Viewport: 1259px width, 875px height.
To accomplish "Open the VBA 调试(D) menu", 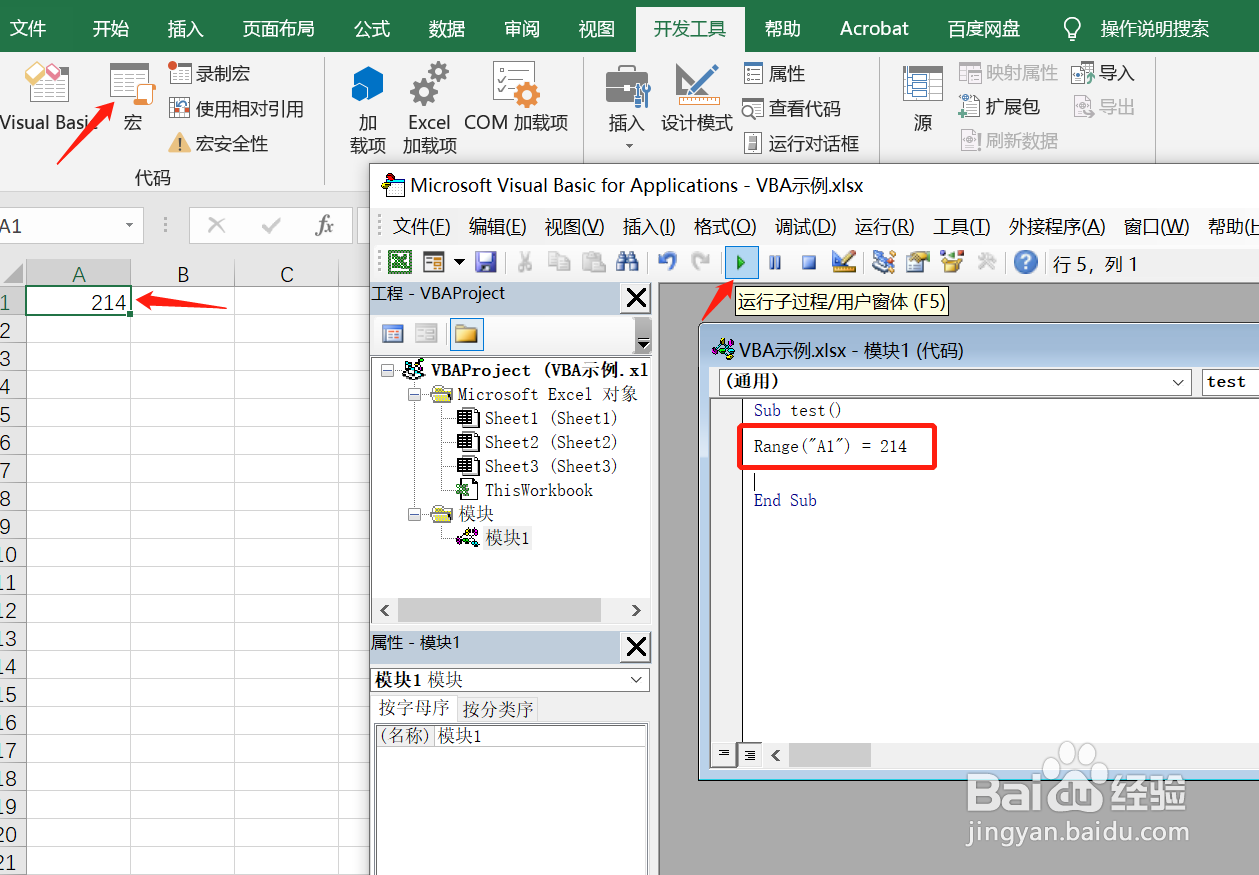I will click(806, 227).
